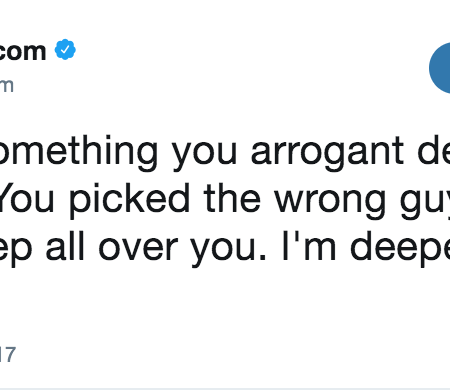Click the blue round button at right edge
450x390 pixels.
[x=440, y=68]
